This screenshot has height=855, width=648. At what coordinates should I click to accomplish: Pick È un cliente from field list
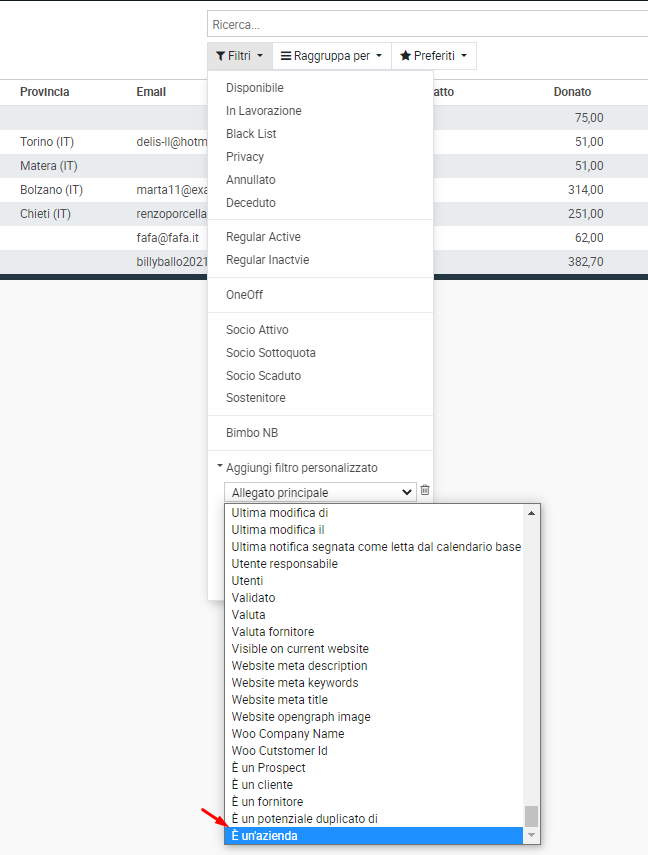262,785
